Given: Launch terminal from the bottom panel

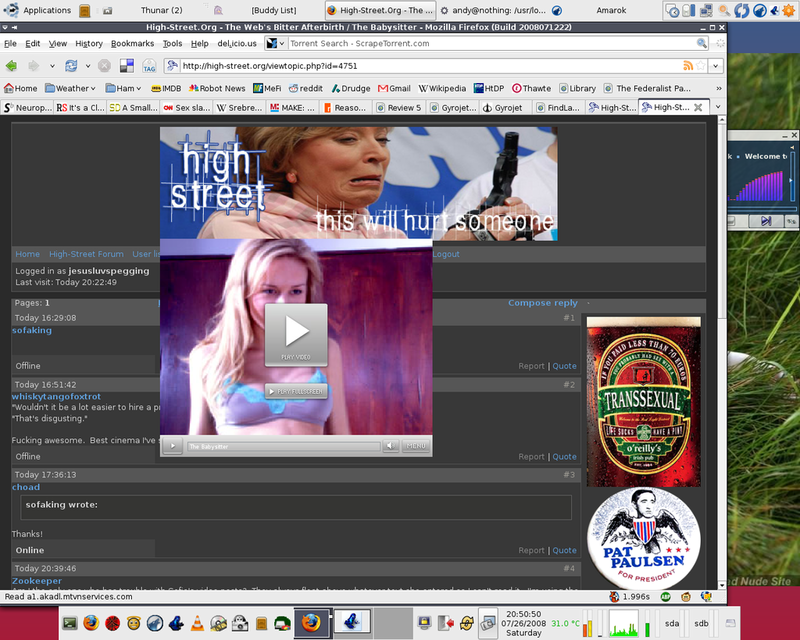Looking at the screenshot, I should pos(70,623).
